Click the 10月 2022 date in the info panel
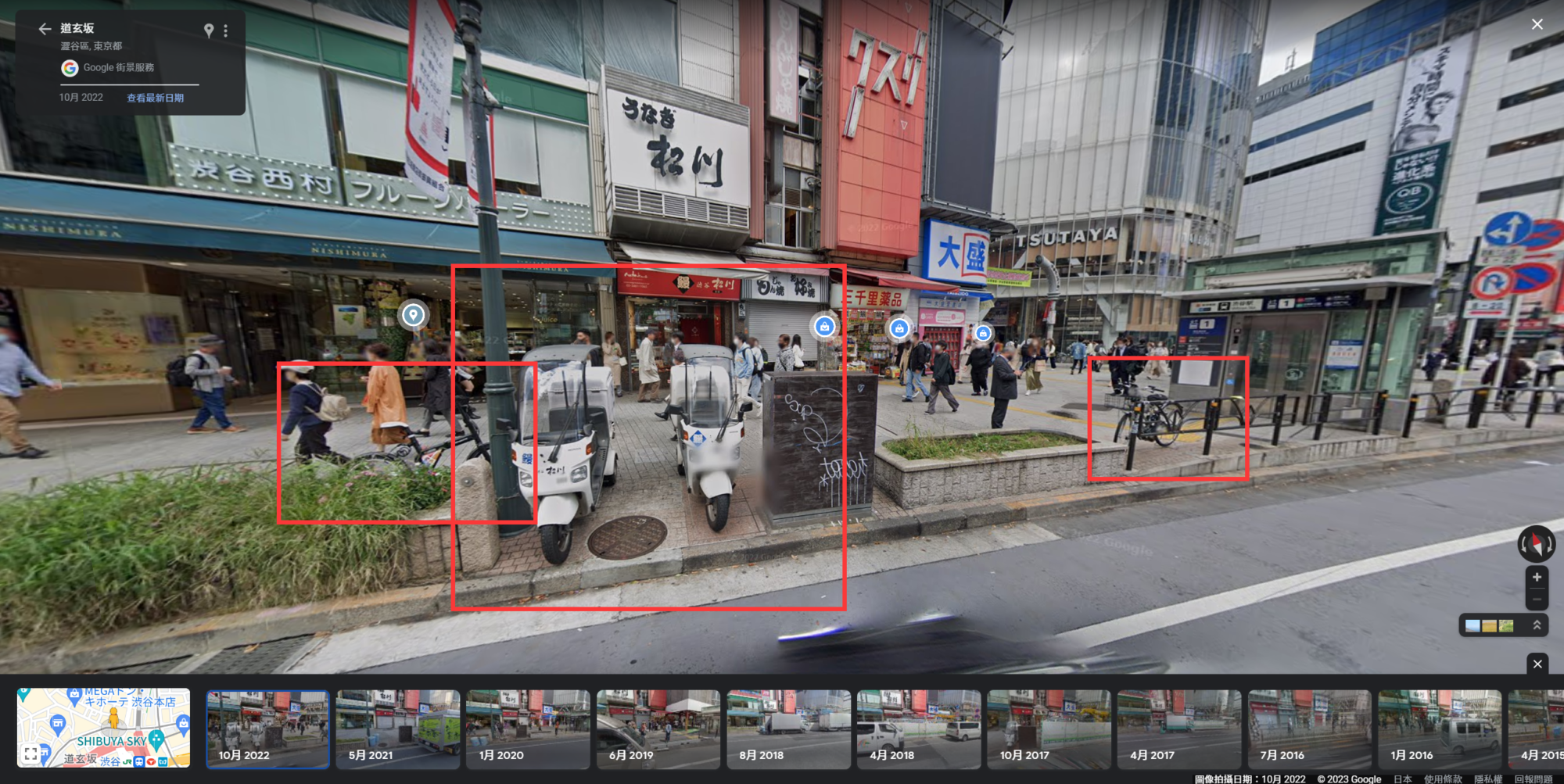1564x784 pixels. click(x=81, y=97)
